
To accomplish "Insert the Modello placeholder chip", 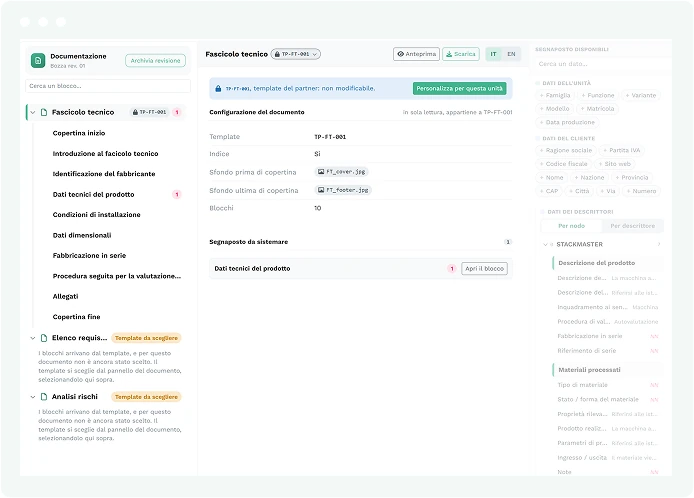I will click(x=554, y=108).
